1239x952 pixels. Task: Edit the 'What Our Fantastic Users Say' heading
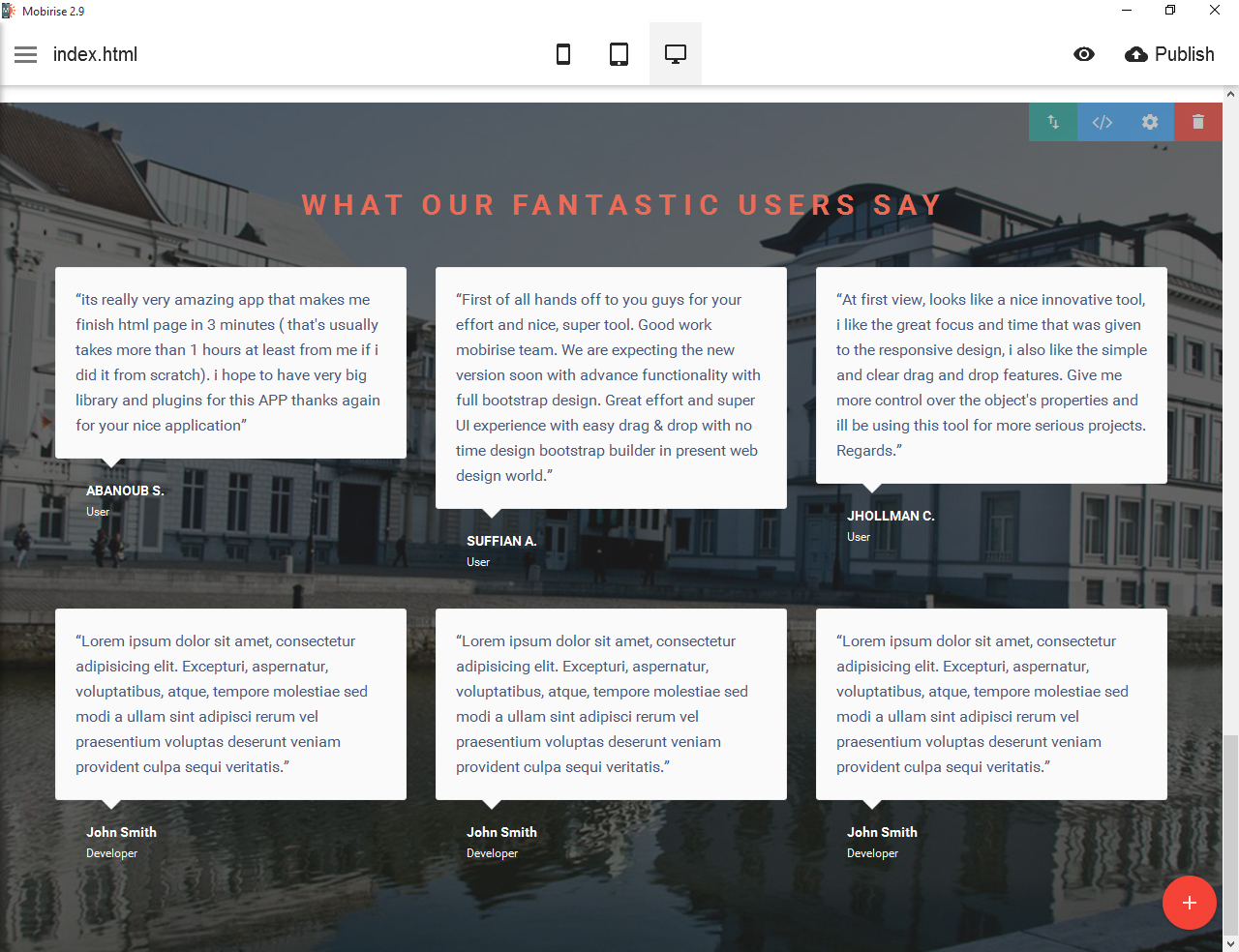coord(620,205)
